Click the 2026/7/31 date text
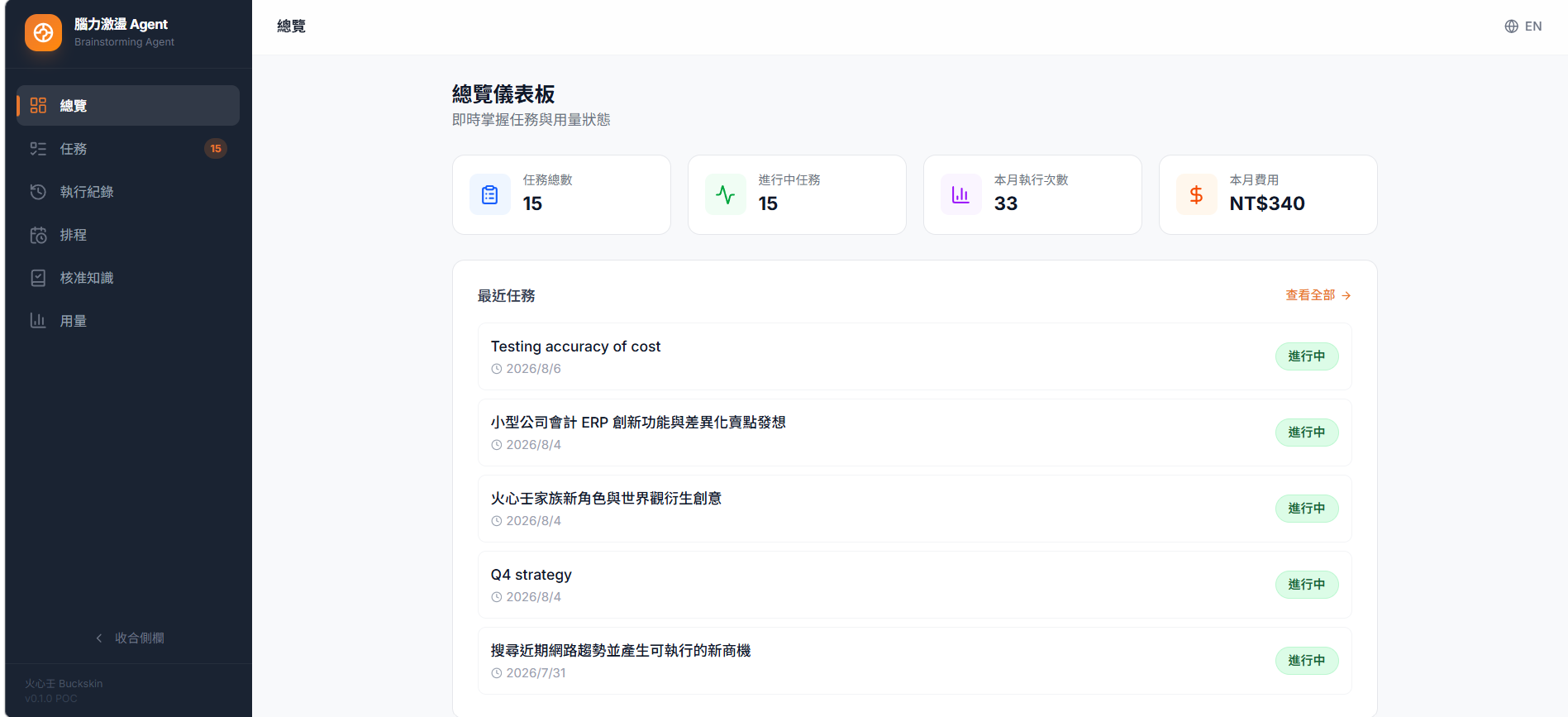The image size is (1568, 717). tap(536, 673)
